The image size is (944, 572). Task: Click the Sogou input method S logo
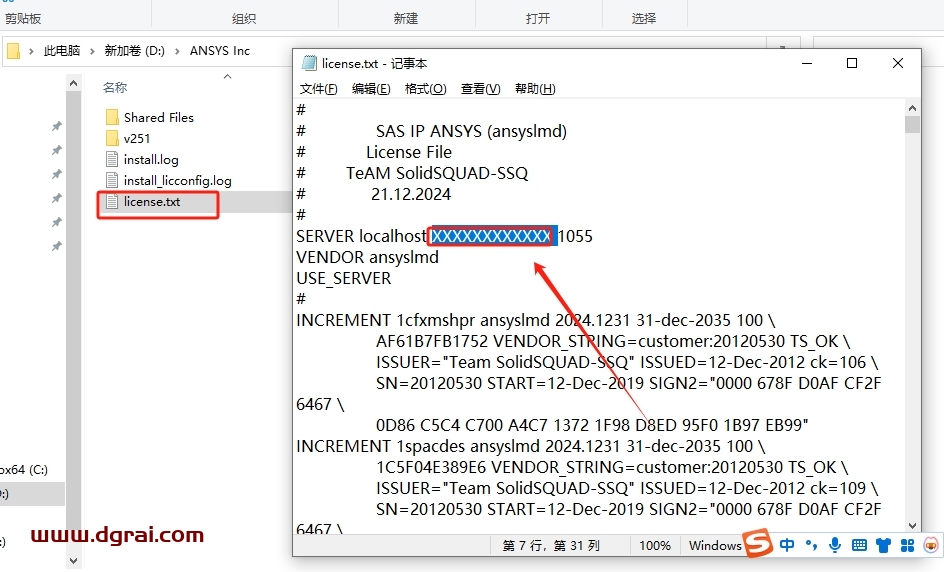pyautogui.click(x=758, y=543)
